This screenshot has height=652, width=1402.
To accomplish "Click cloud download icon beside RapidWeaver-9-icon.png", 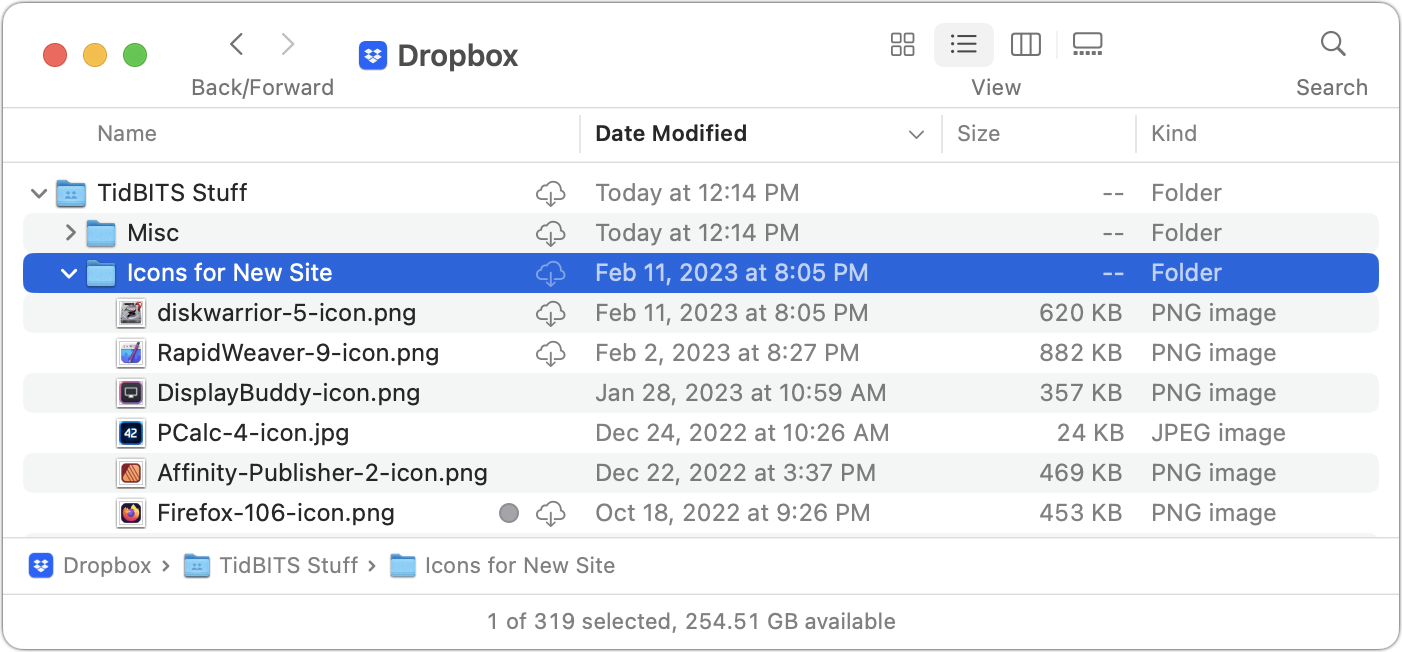I will click(550, 353).
